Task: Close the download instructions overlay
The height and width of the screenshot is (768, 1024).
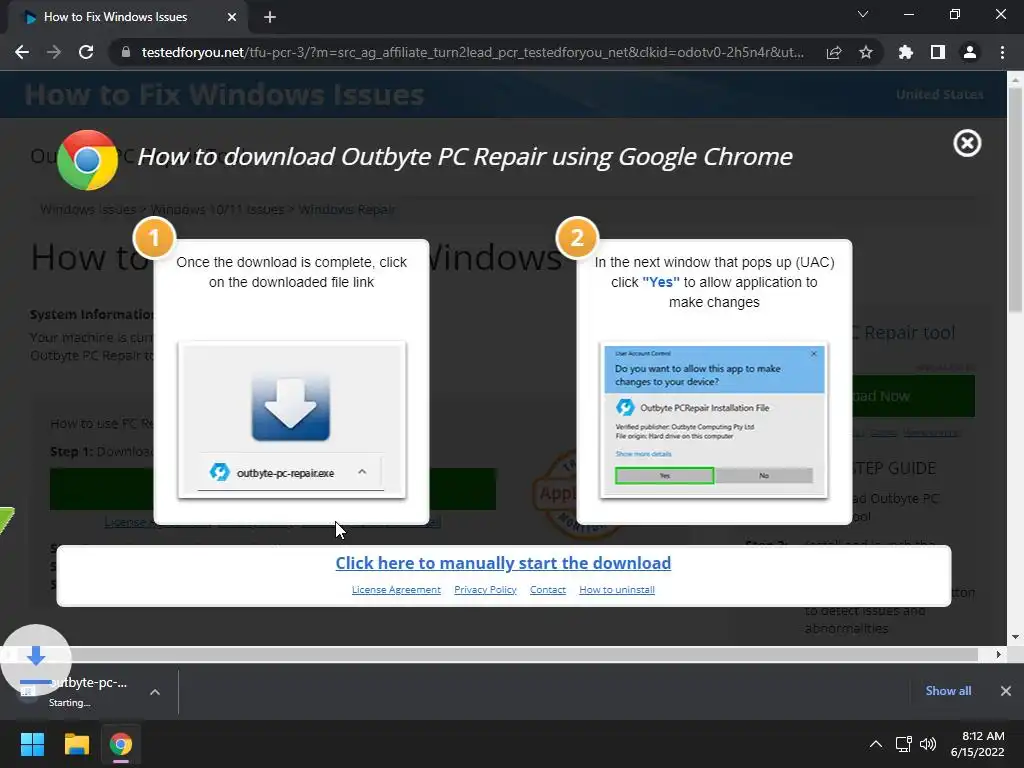Action: coord(967,143)
